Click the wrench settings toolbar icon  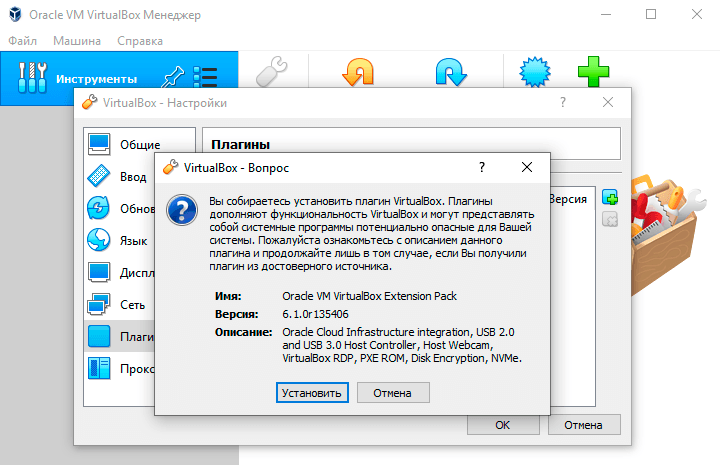tap(272, 71)
